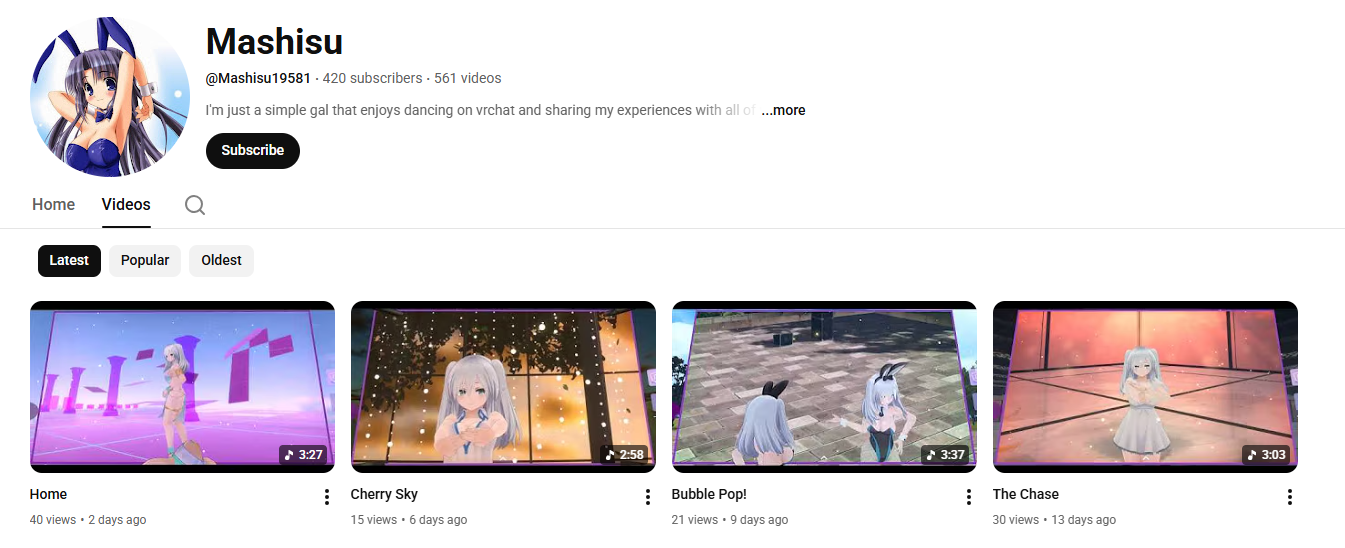Click the Cherry Sky video title

(x=384, y=494)
